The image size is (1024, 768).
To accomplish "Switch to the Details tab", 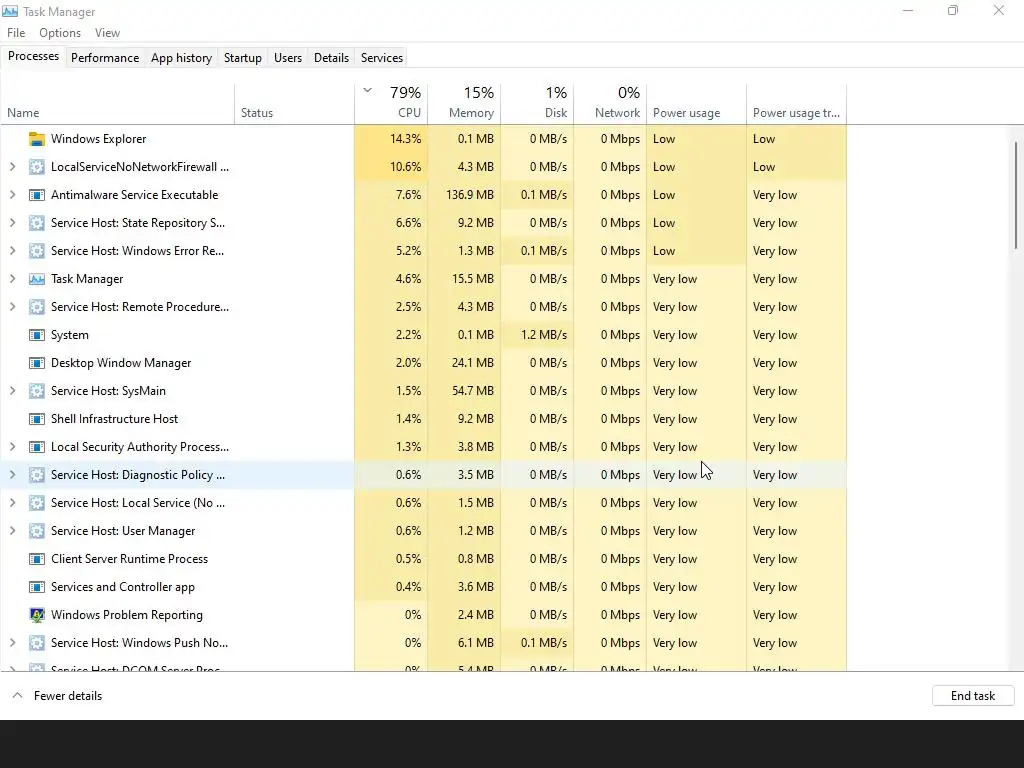I will 331,58.
